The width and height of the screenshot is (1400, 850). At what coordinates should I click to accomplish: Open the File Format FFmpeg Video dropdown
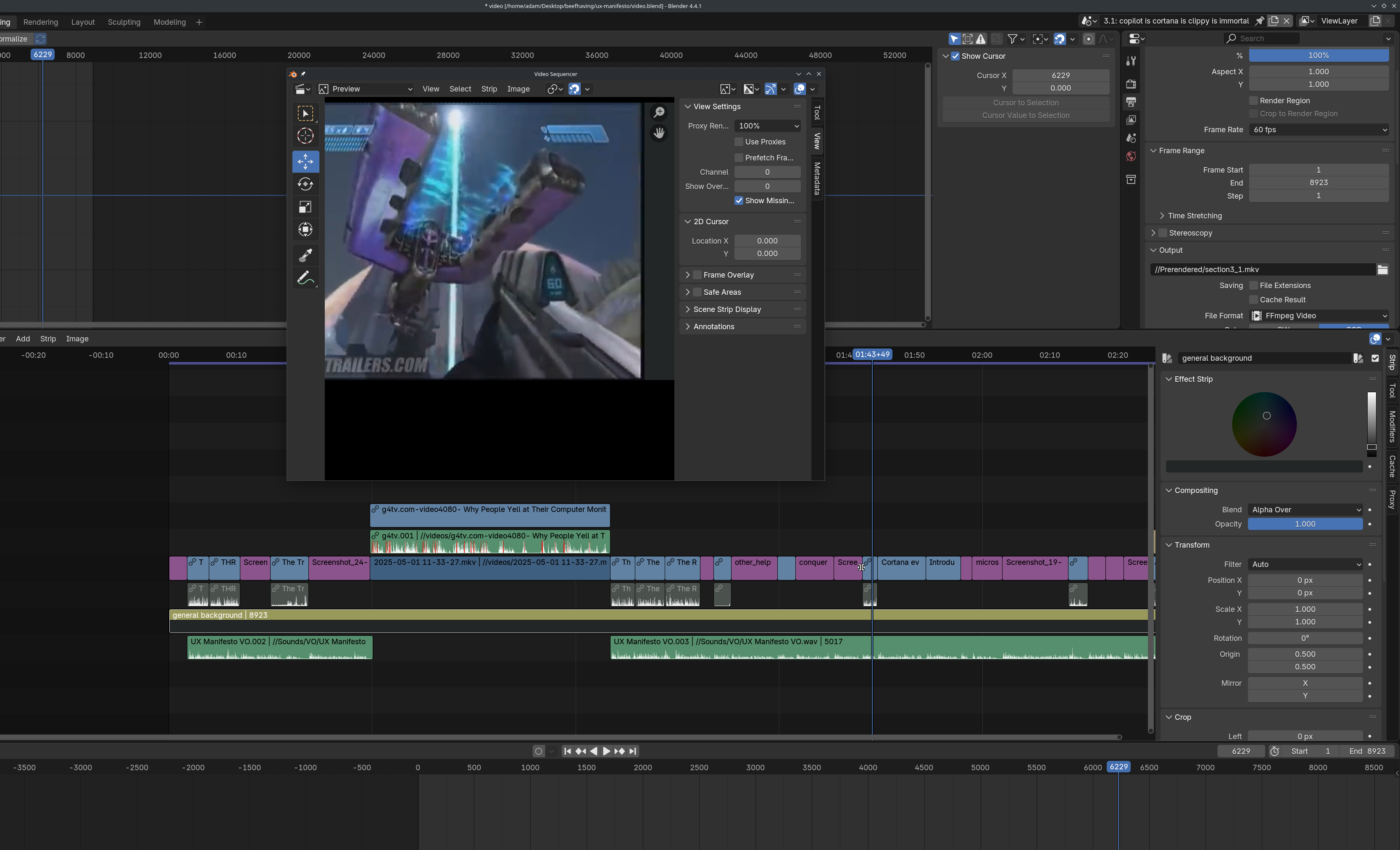point(1319,316)
